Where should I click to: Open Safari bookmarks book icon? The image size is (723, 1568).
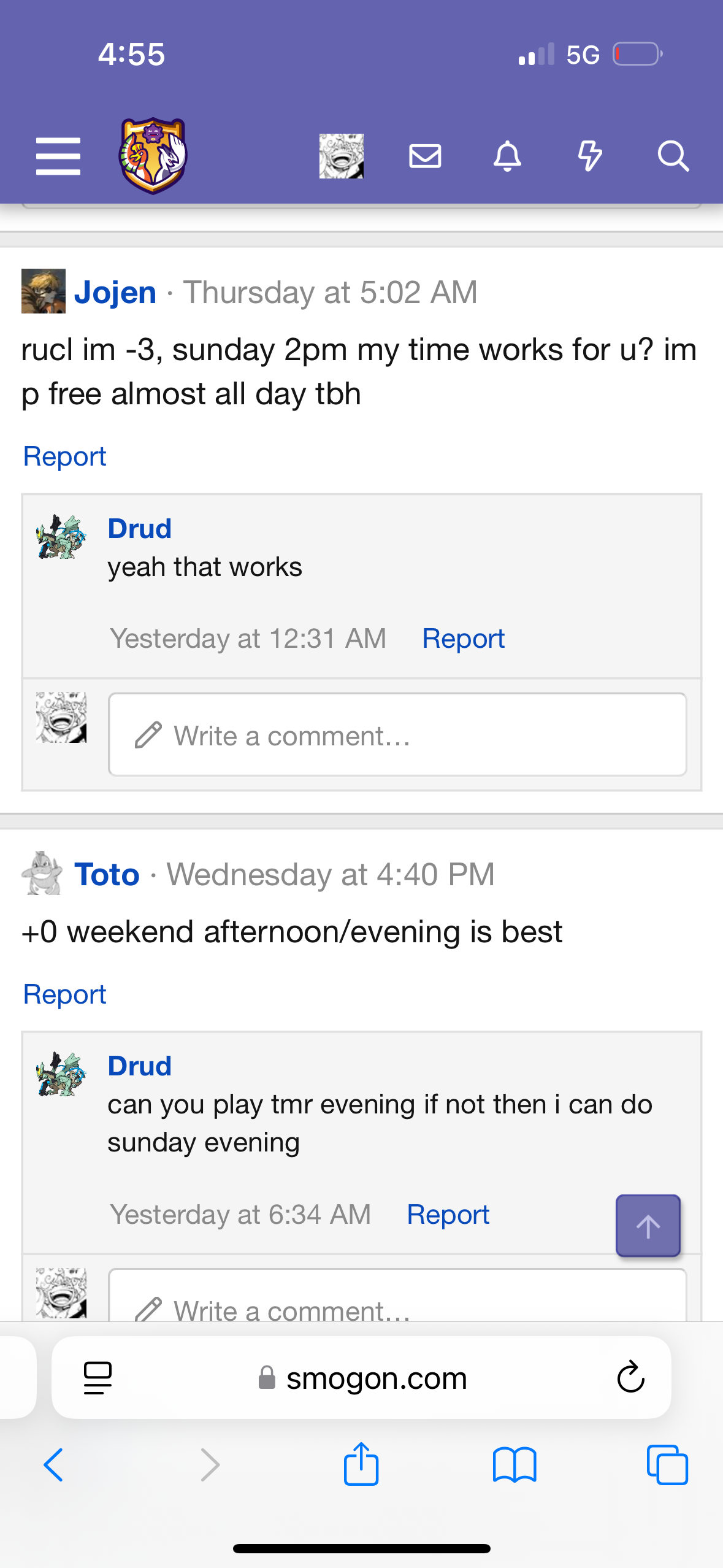pyautogui.click(x=514, y=1465)
